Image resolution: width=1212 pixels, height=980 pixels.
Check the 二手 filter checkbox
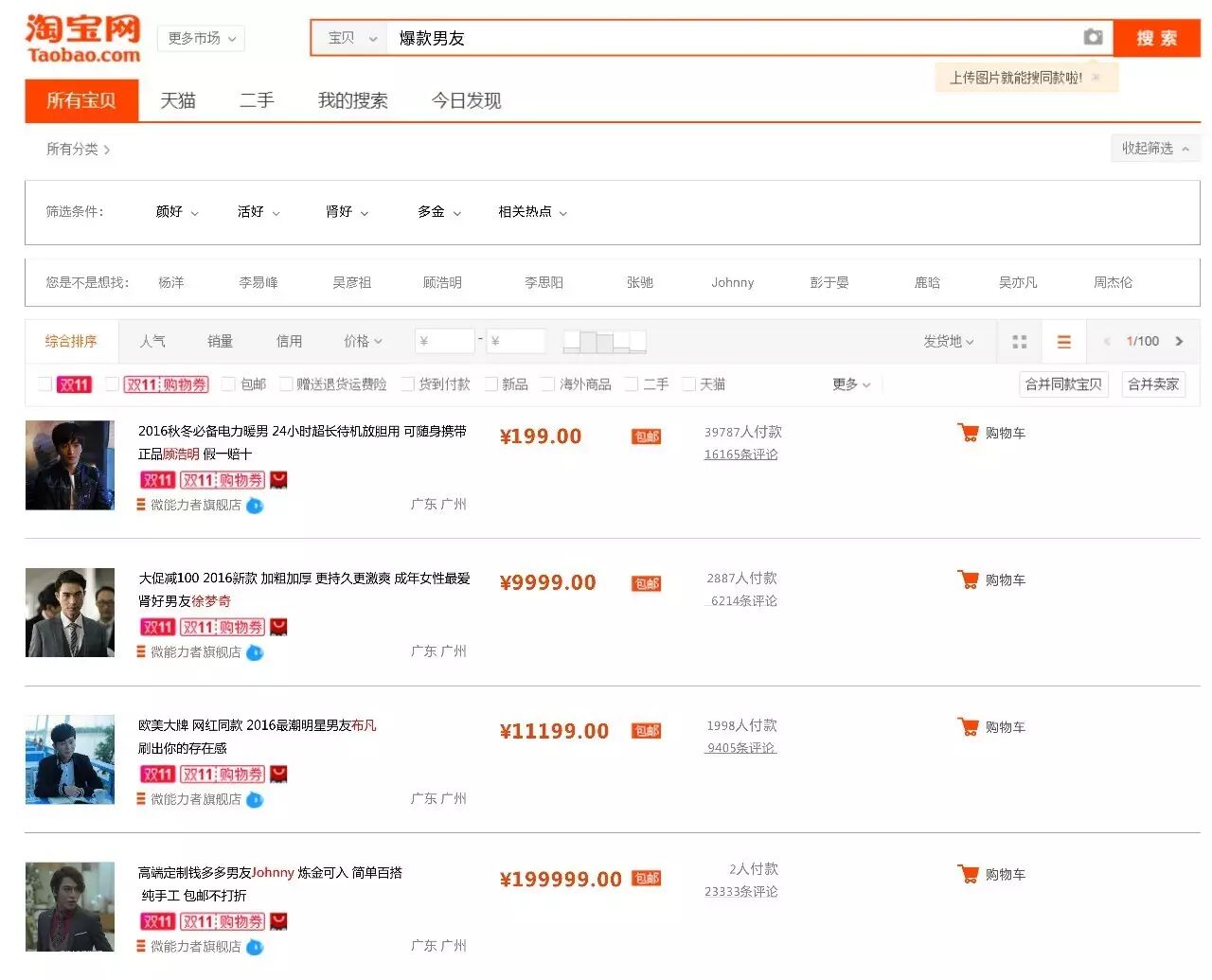coord(632,384)
